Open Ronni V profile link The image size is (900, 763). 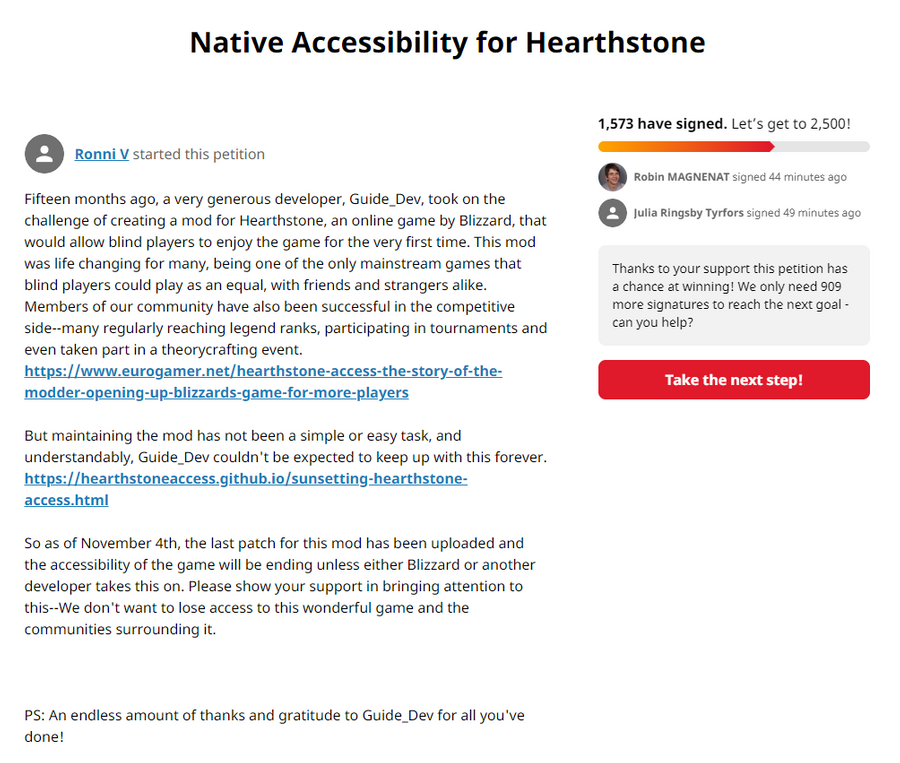click(101, 154)
